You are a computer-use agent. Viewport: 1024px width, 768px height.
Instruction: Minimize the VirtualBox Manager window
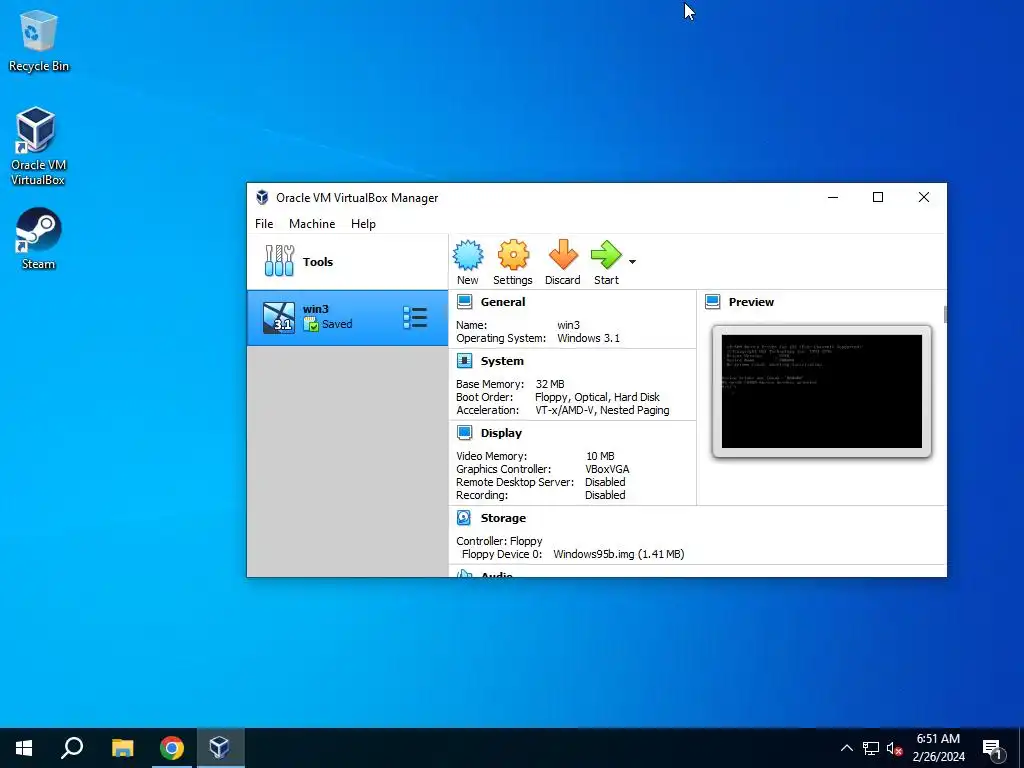[x=833, y=197]
